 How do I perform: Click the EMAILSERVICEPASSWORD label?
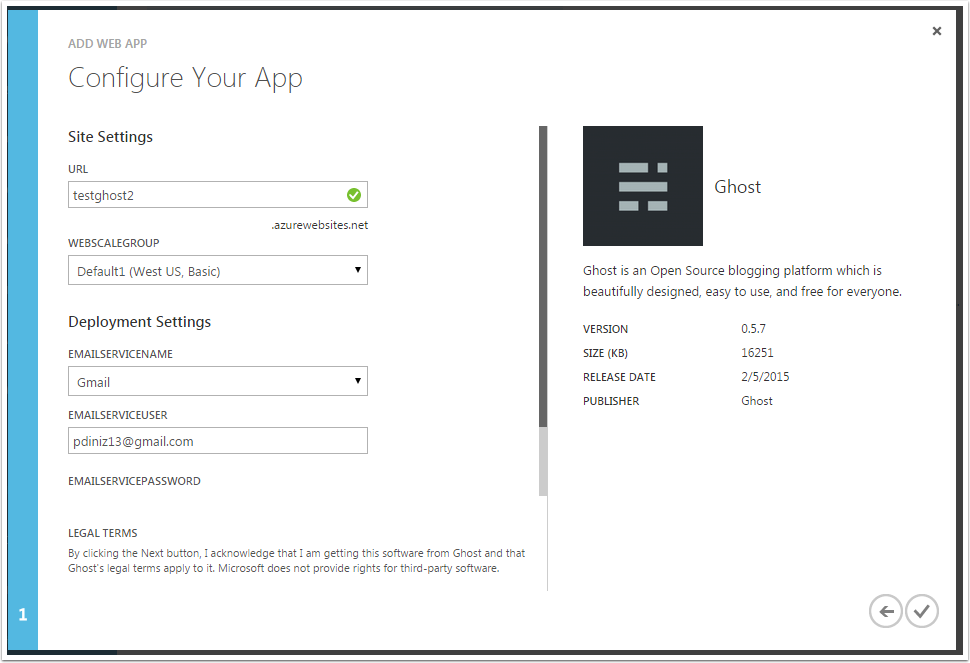coord(134,481)
